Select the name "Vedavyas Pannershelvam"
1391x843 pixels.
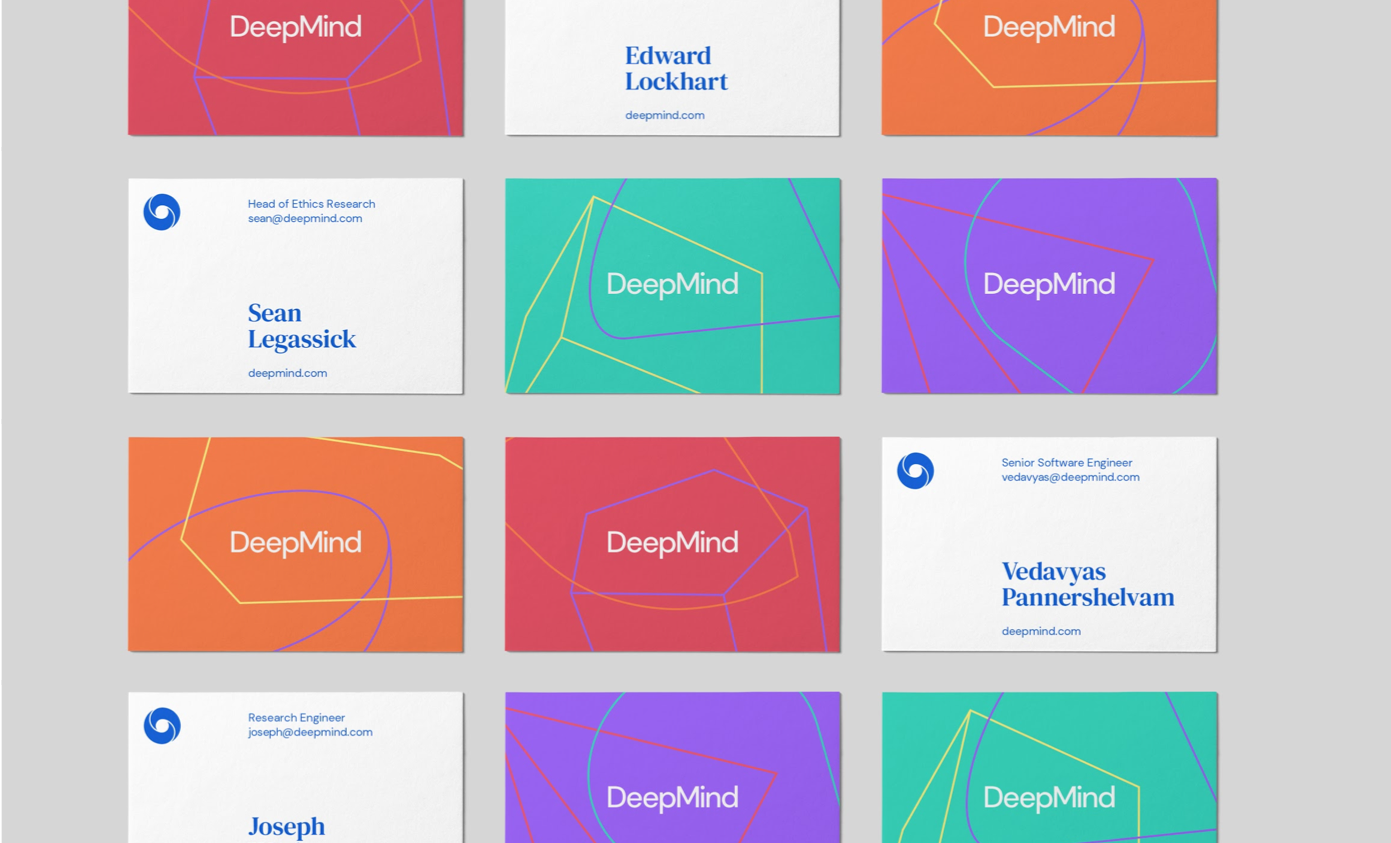coord(1088,584)
